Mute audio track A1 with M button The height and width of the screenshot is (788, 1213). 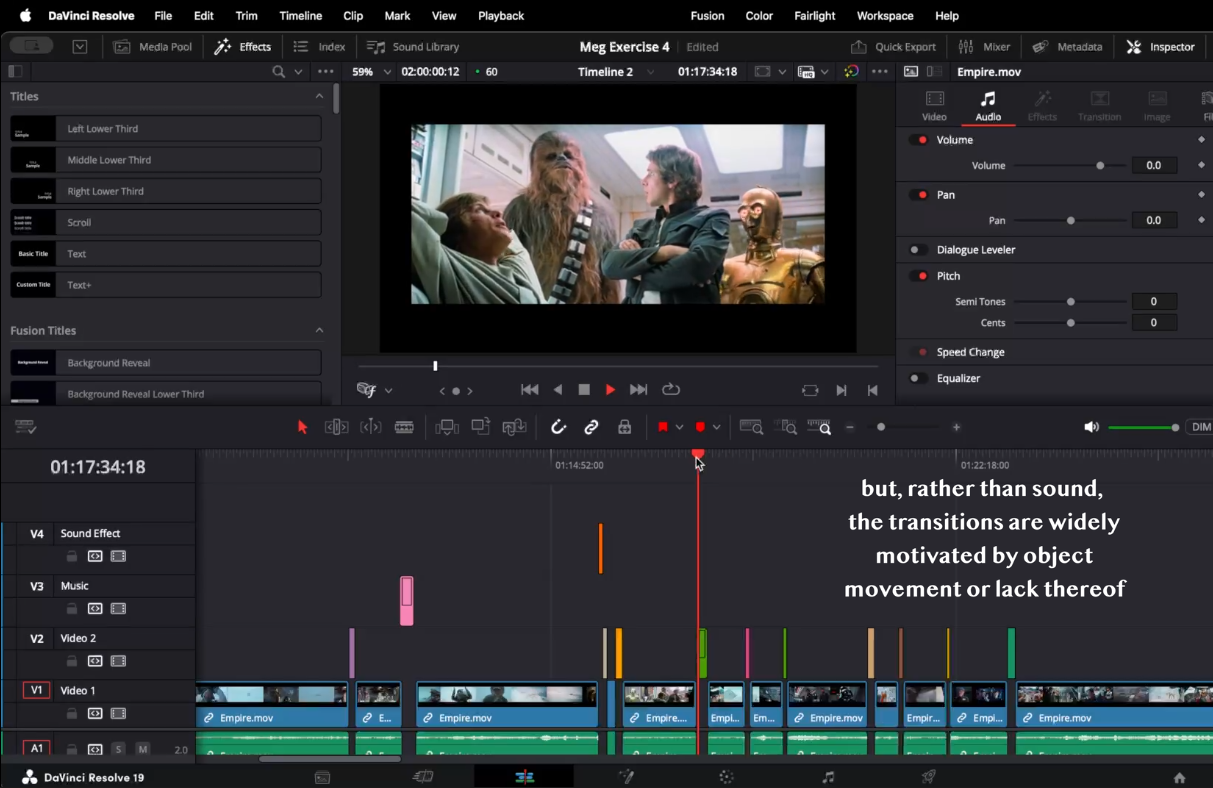pos(143,749)
